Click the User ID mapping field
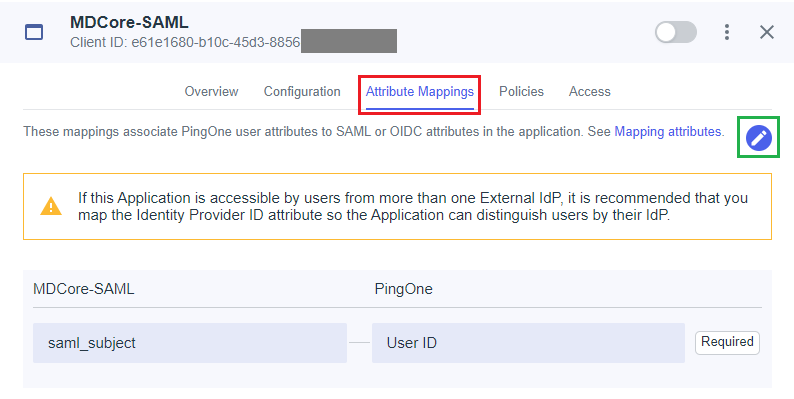The height and width of the screenshot is (399, 794). point(528,343)
